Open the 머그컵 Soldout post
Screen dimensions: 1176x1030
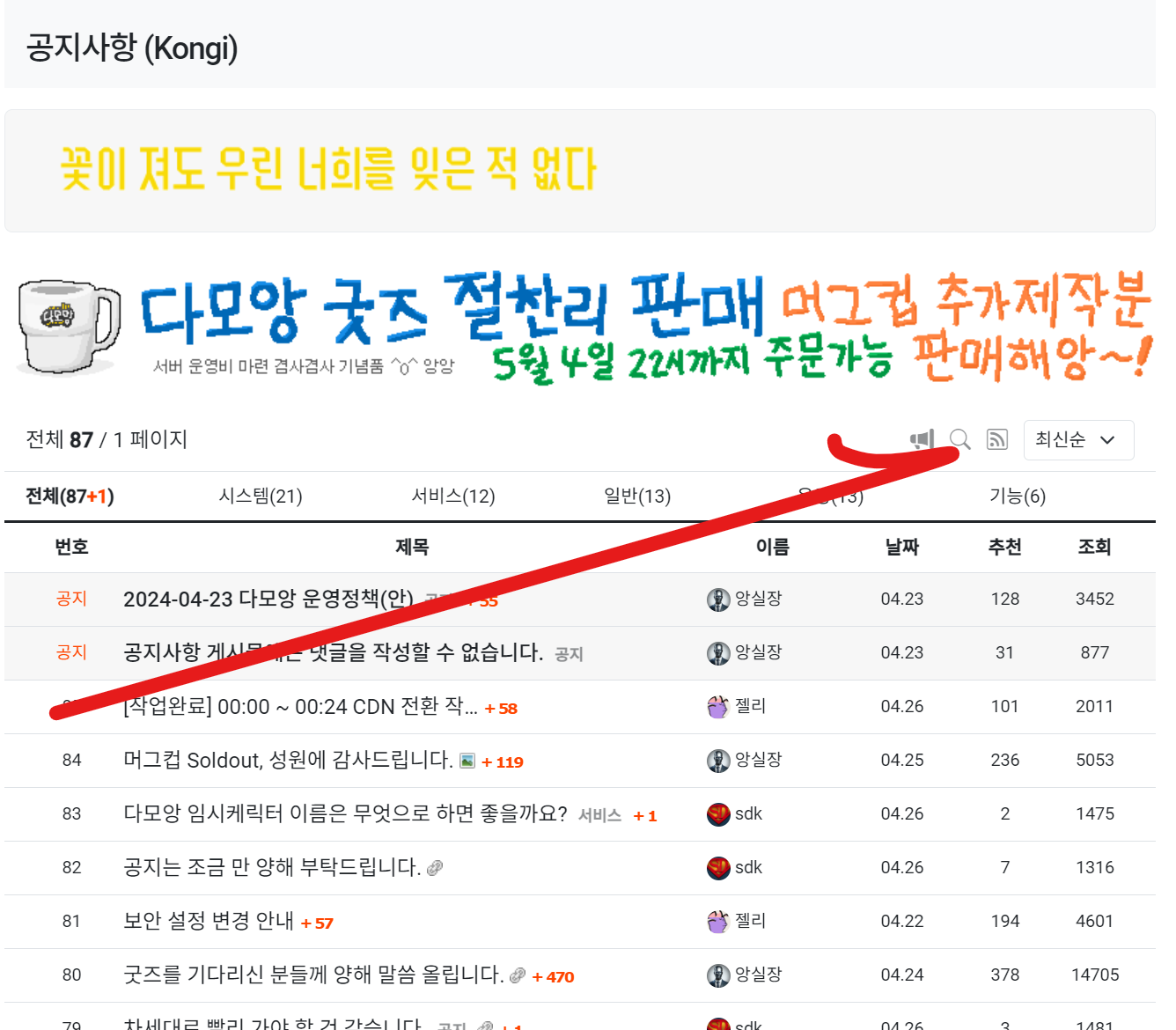288,761
